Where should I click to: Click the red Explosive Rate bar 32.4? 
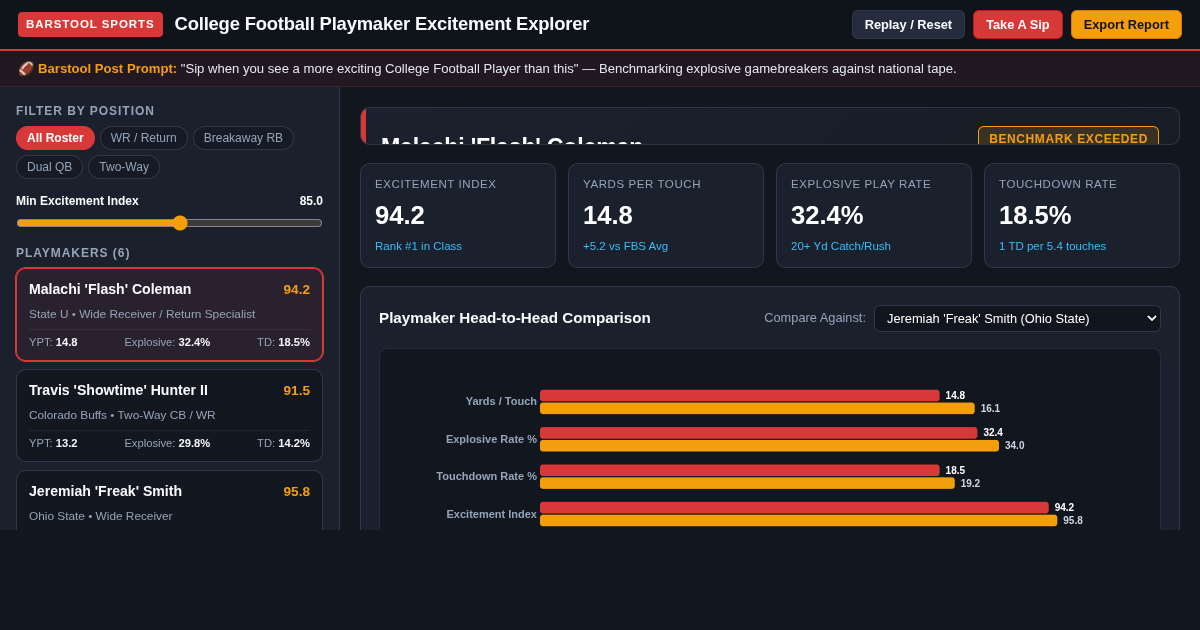758,433
